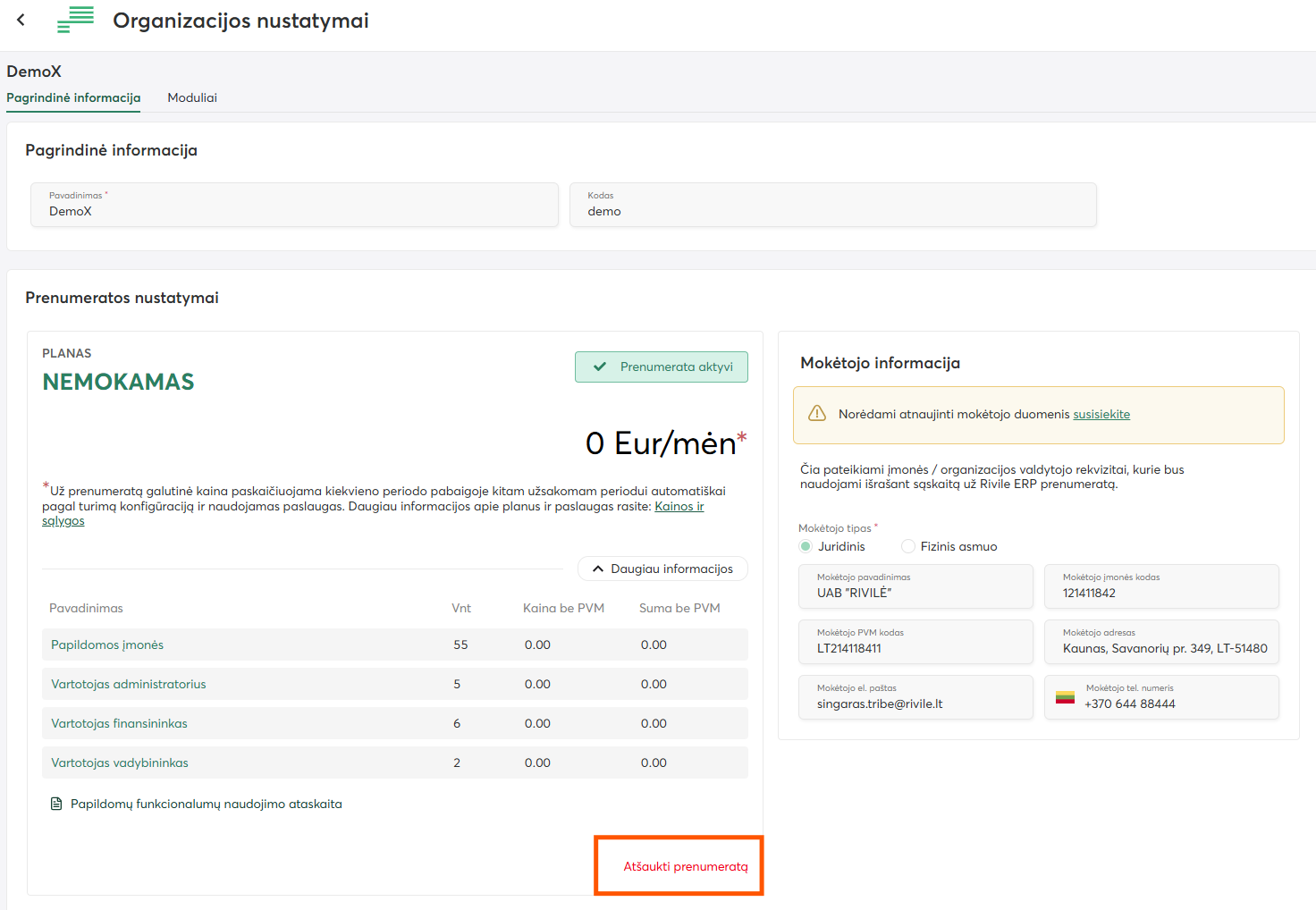Click the back arrow icon
Image resolution: width=1316 pixels, height=910 pixels.
pos(21,20)
